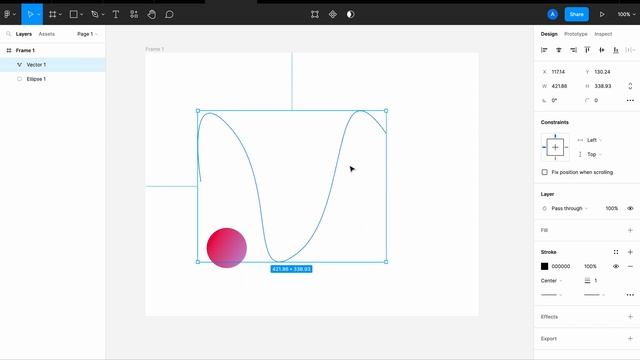Screen dimensions: 640x360
Task: Click the layer opacity 100% field
Action: [x=611, y=209]
